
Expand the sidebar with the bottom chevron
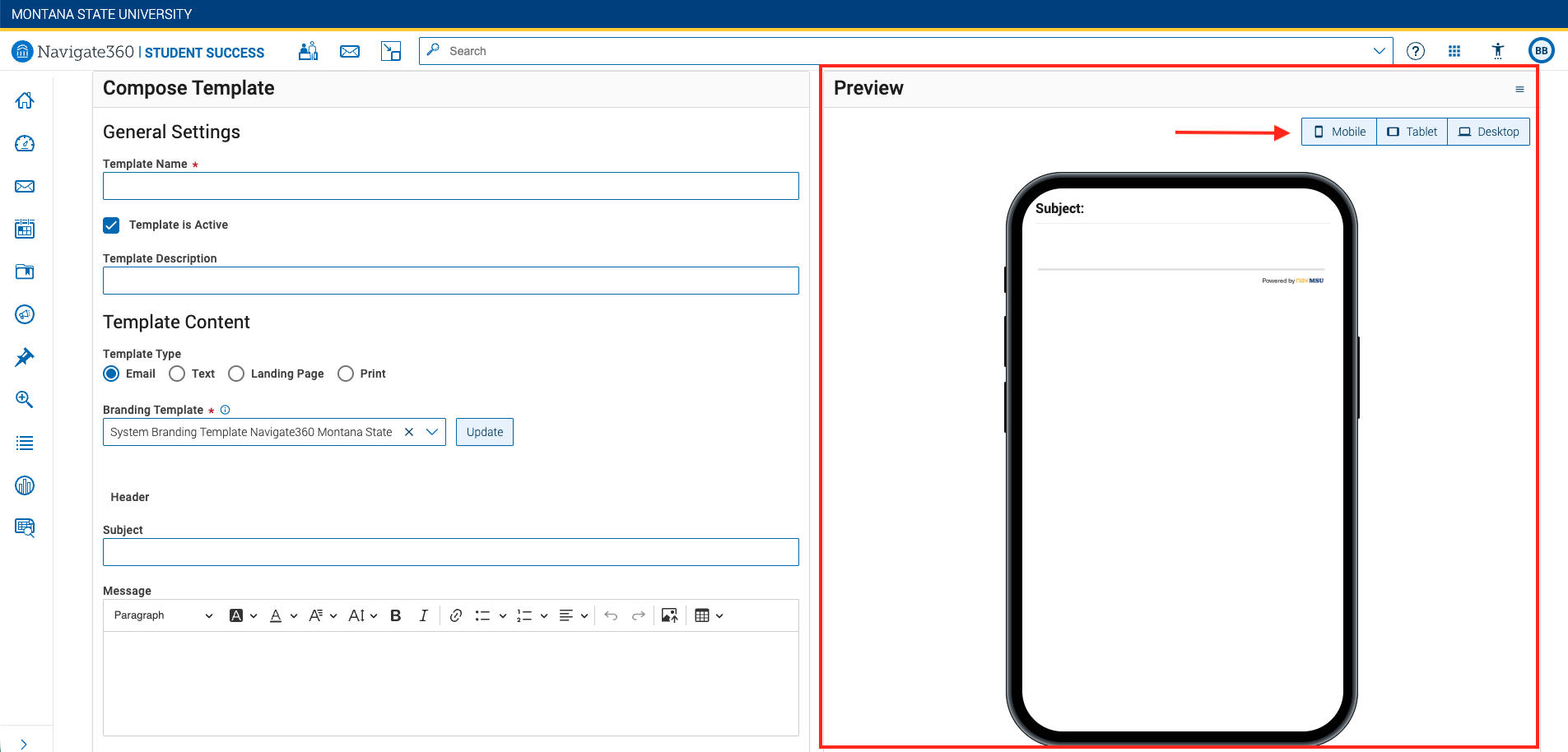coord(24,744)
